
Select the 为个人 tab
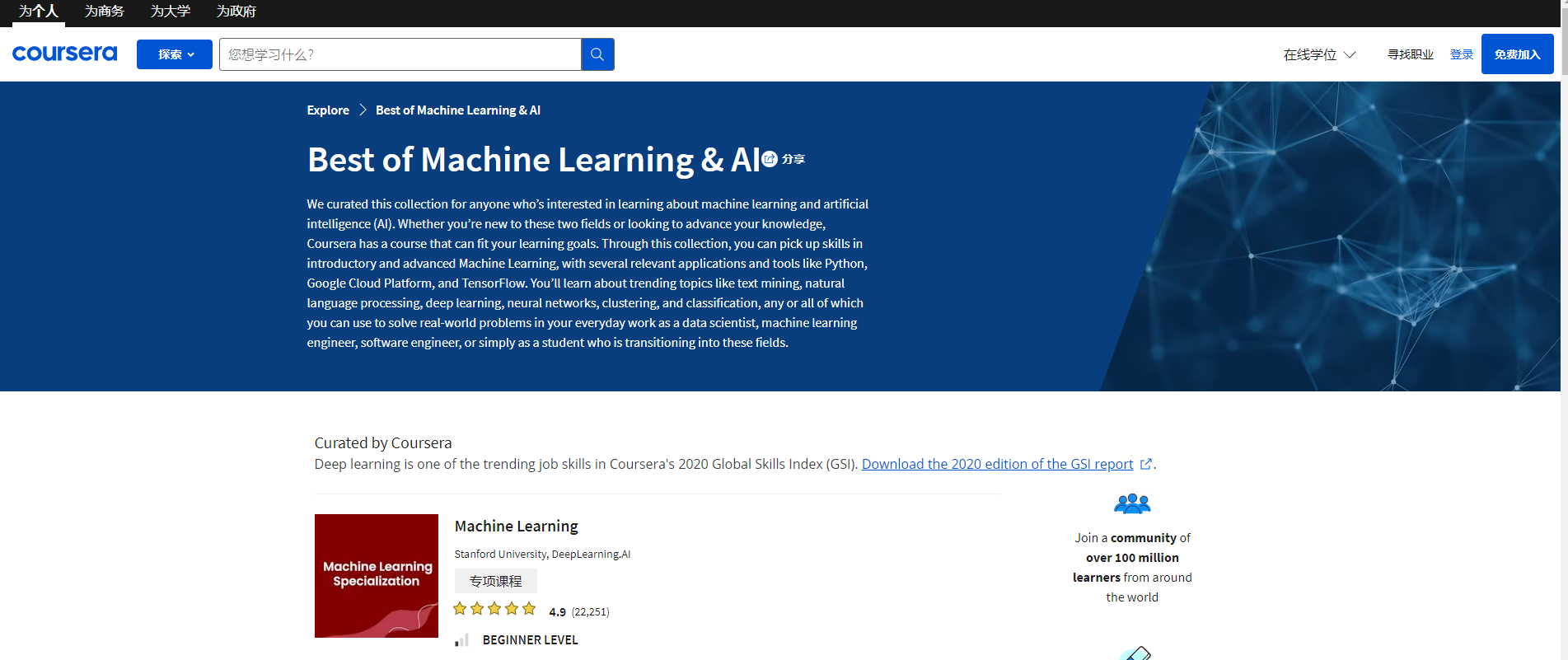39,12
